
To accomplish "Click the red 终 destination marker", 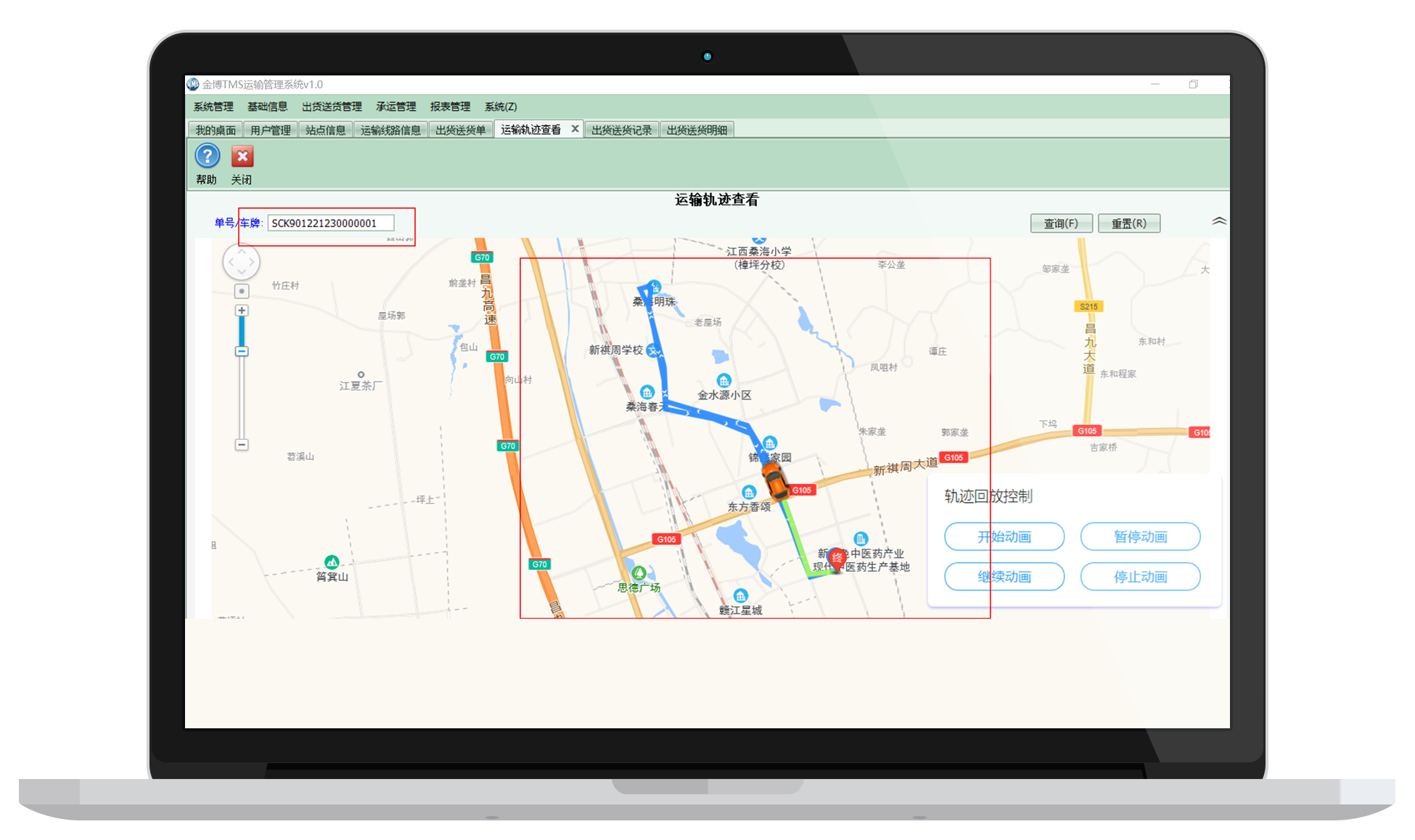I will [x=837, y=557].
